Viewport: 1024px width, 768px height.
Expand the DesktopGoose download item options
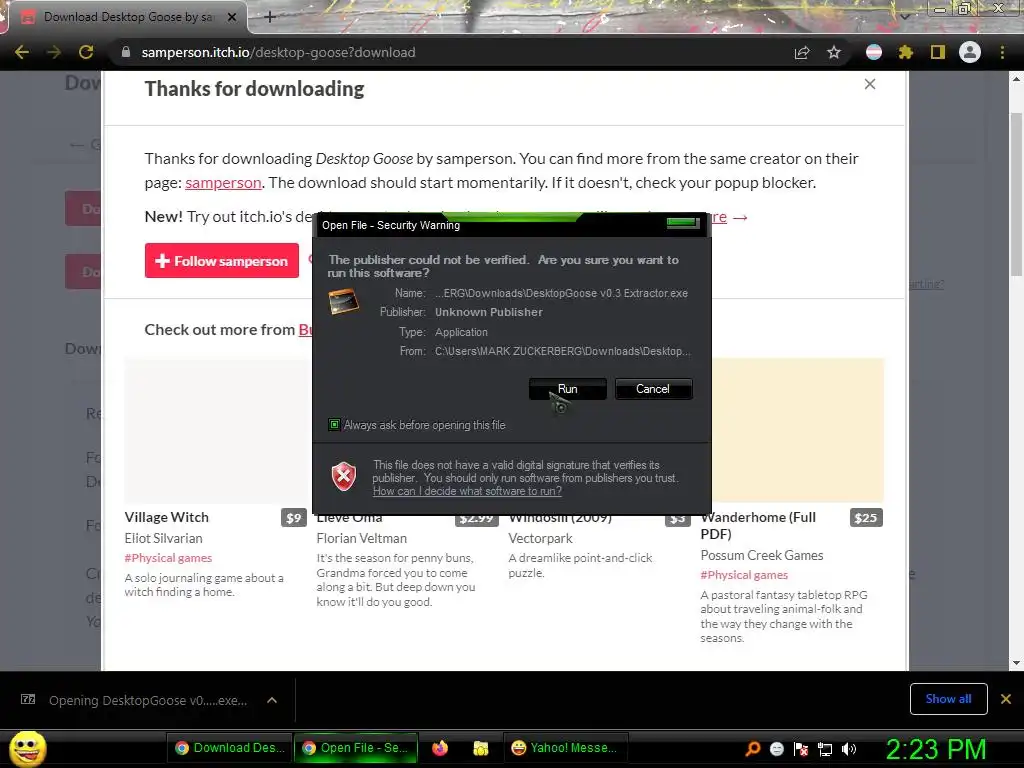(272, 700)
